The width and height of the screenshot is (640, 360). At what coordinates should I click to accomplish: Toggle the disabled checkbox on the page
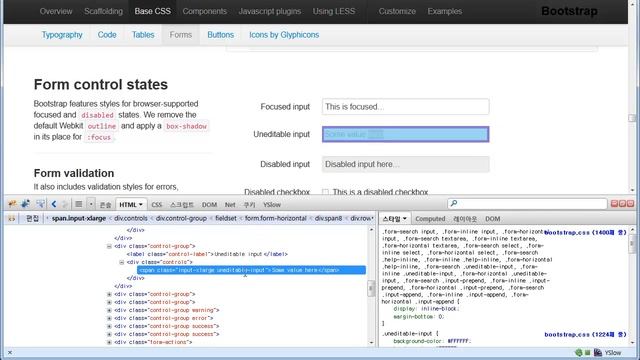tap(325, 192)
